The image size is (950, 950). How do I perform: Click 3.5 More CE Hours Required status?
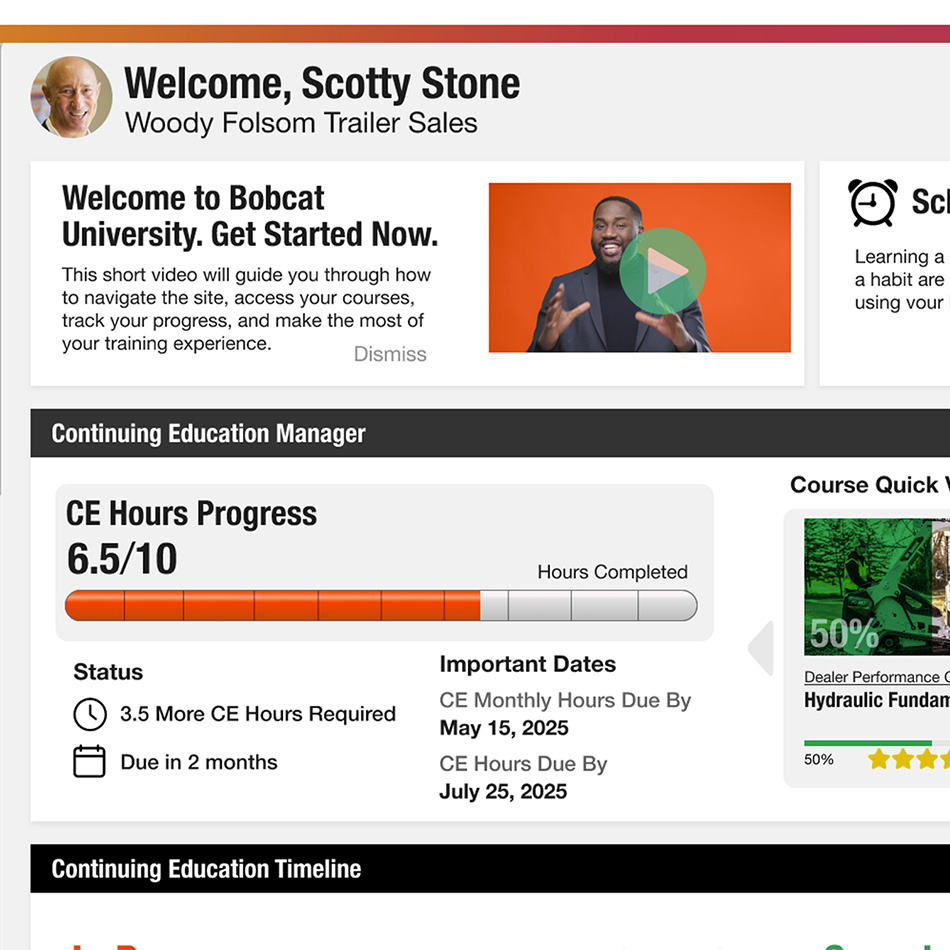click(258, 714)
